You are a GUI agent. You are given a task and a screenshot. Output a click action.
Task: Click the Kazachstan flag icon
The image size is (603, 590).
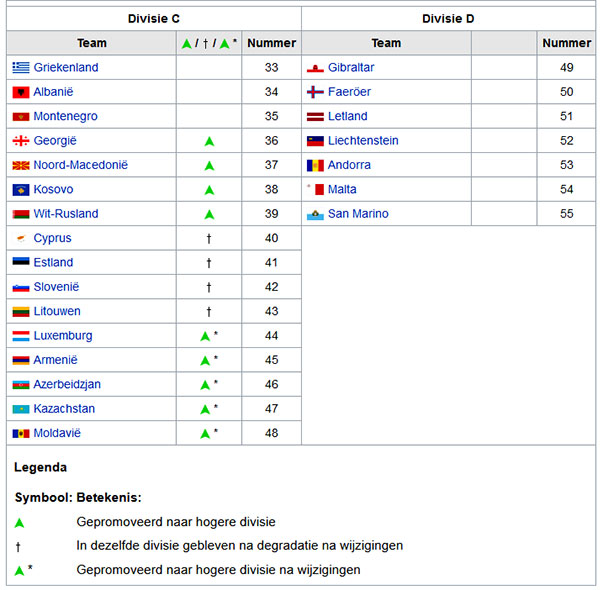pyautogui.click(x=21, y=409)
